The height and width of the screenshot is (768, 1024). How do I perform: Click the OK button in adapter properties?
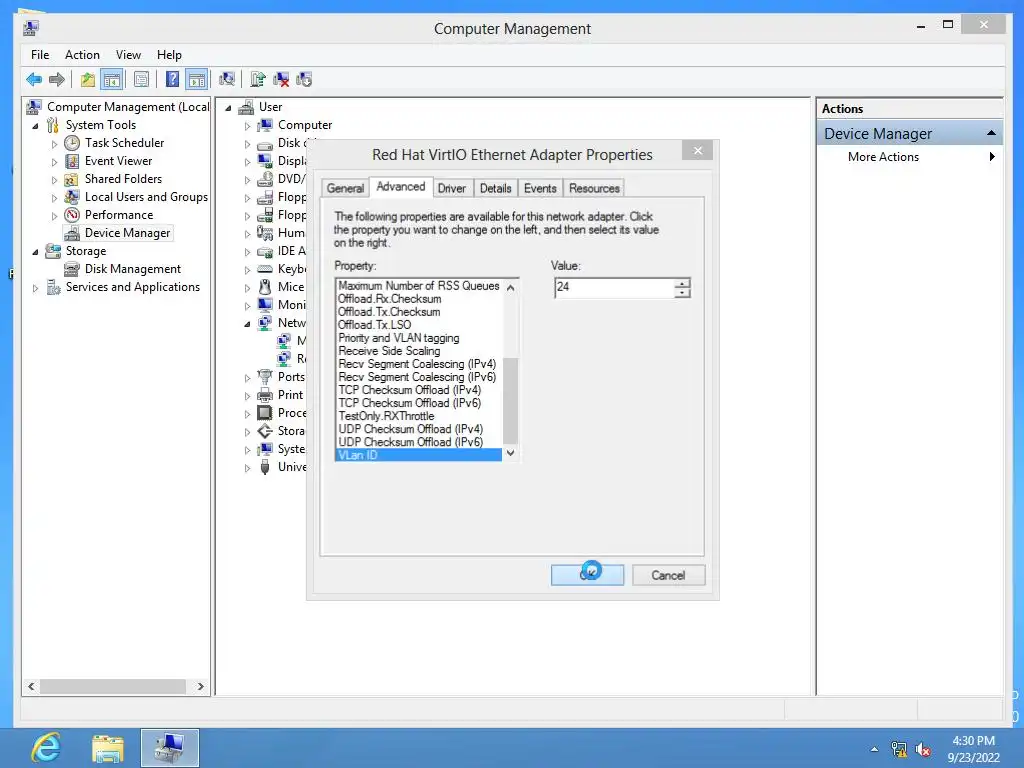pos(587,575)
